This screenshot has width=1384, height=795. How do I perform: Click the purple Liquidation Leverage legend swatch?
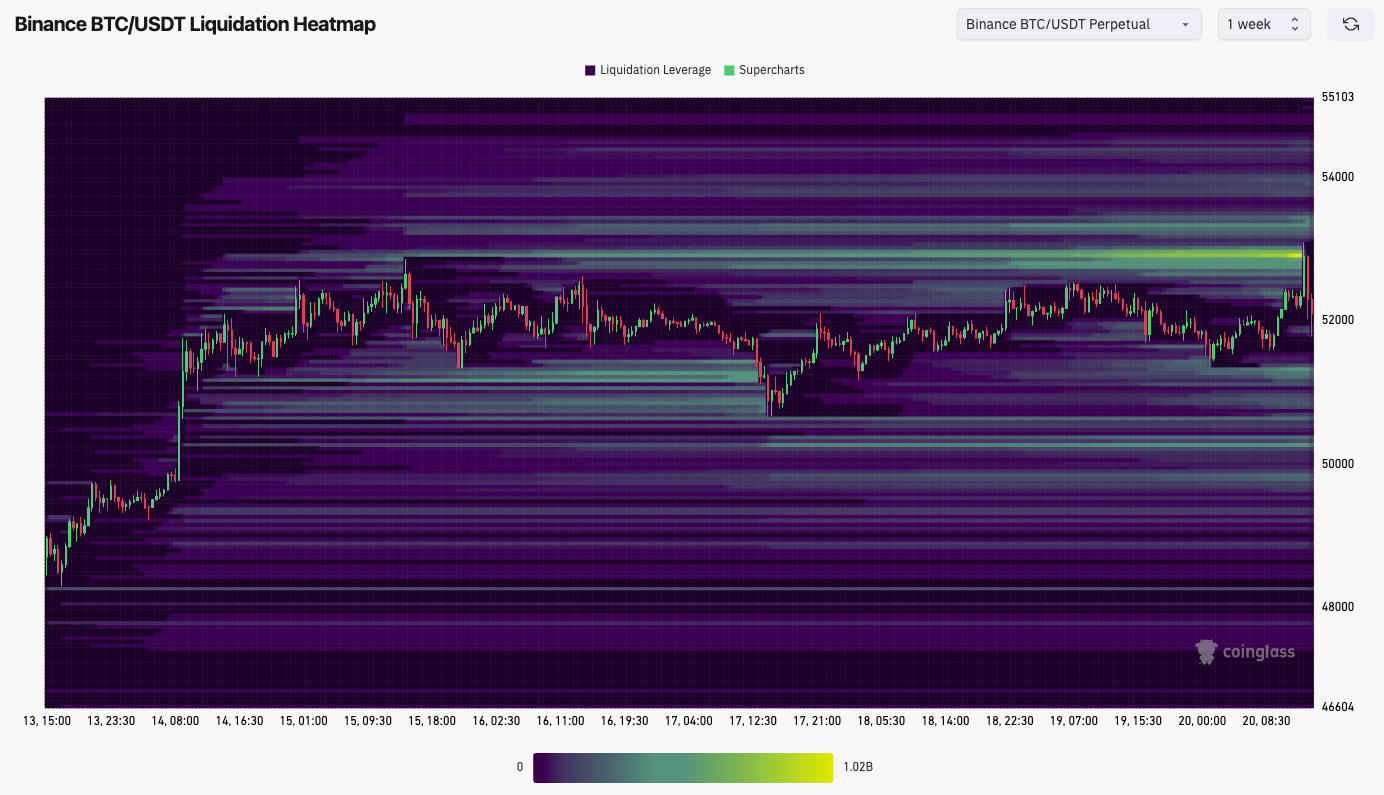(x=590, y=70)
